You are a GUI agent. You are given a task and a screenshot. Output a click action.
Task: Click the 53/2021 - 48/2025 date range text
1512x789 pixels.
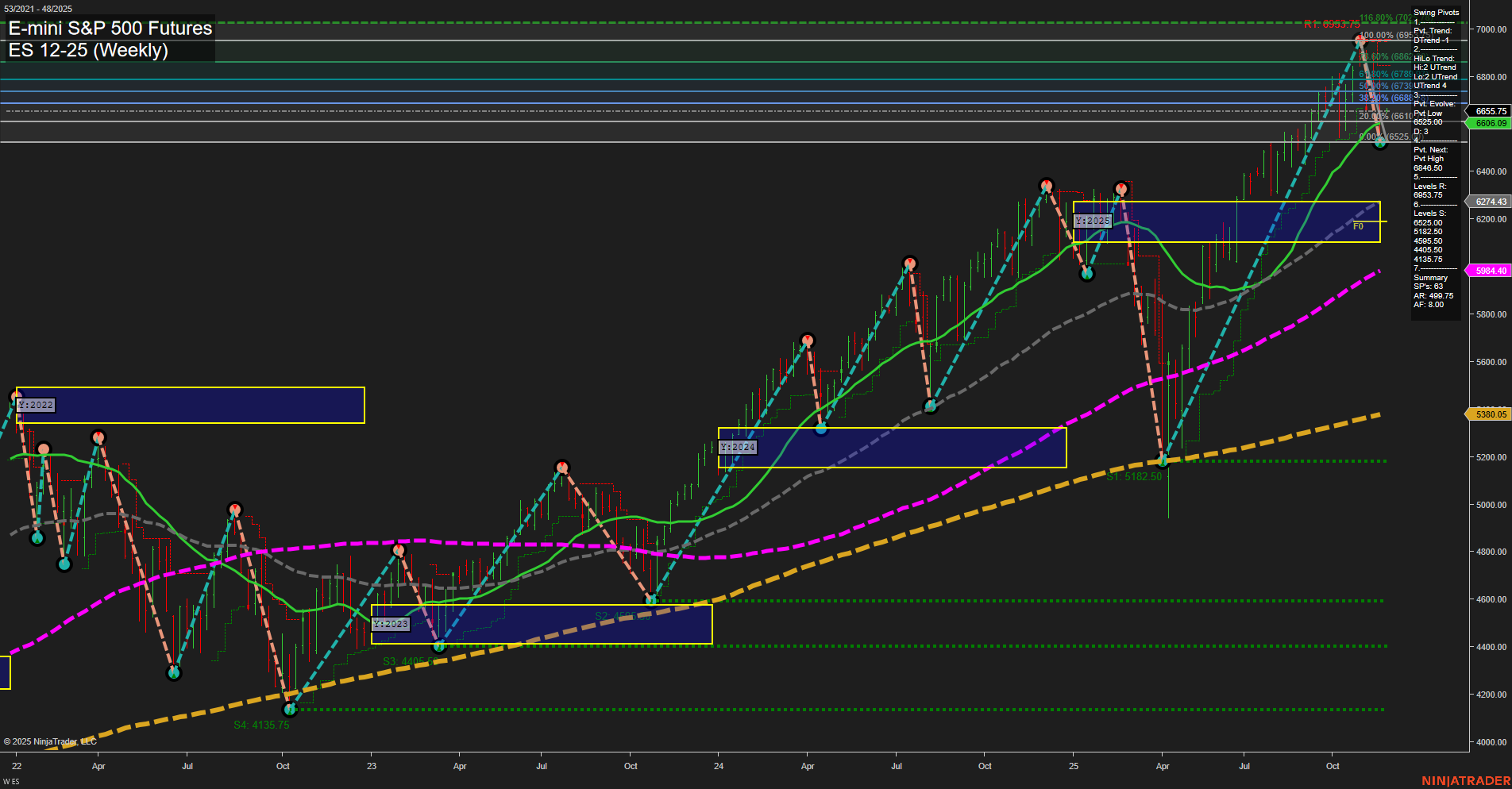pos(36,7)
